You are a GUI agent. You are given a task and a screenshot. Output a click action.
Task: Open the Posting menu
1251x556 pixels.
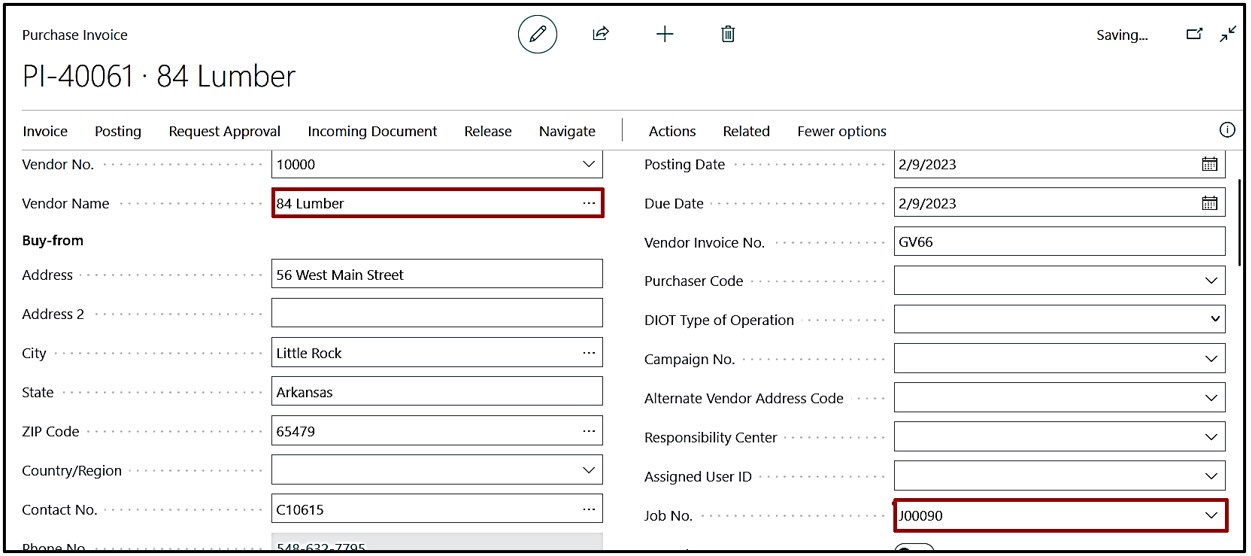pyautogui.click(x=118, y=132)
